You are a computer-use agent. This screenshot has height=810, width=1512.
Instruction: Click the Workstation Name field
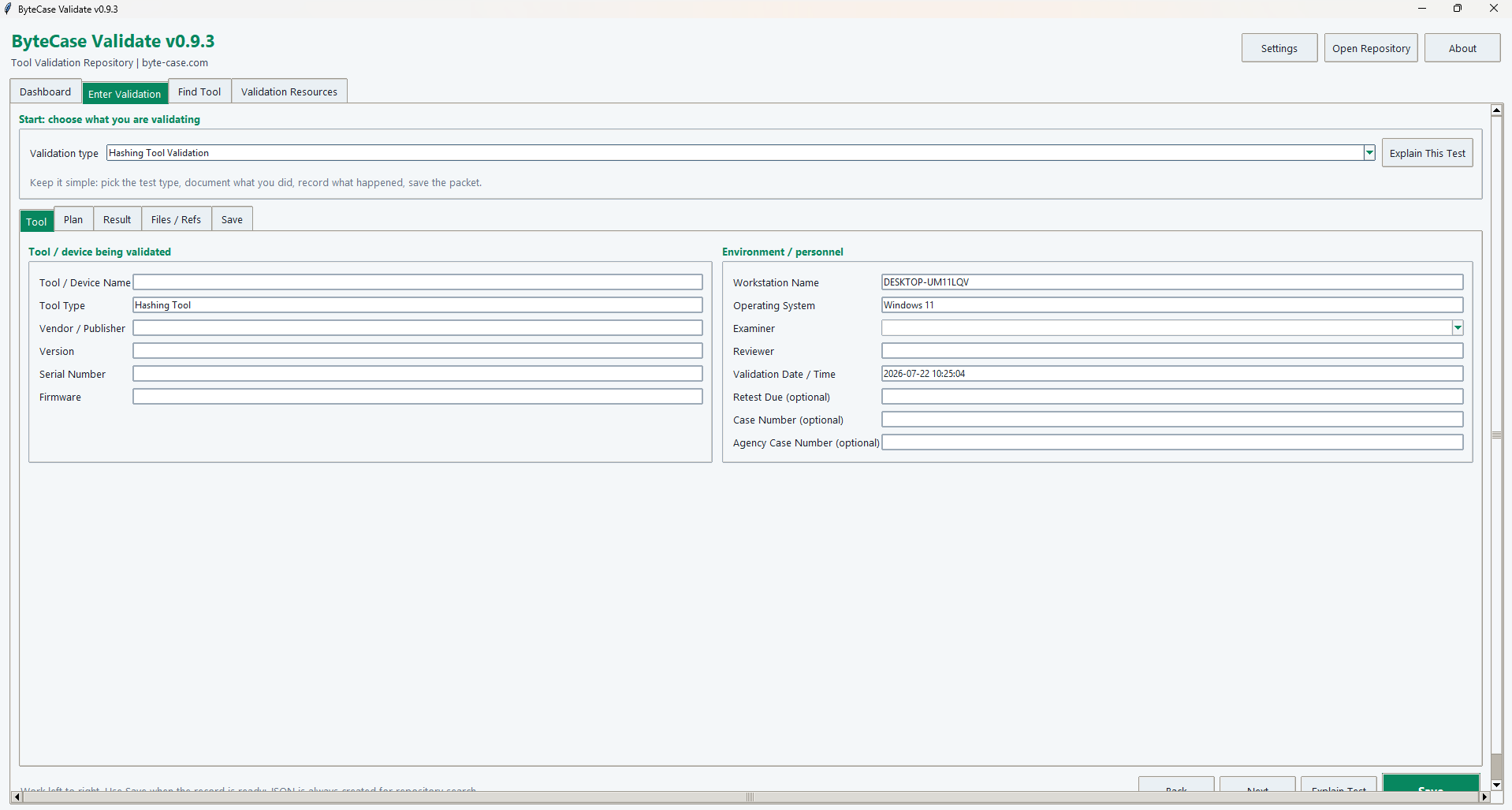pos(1172,282)
